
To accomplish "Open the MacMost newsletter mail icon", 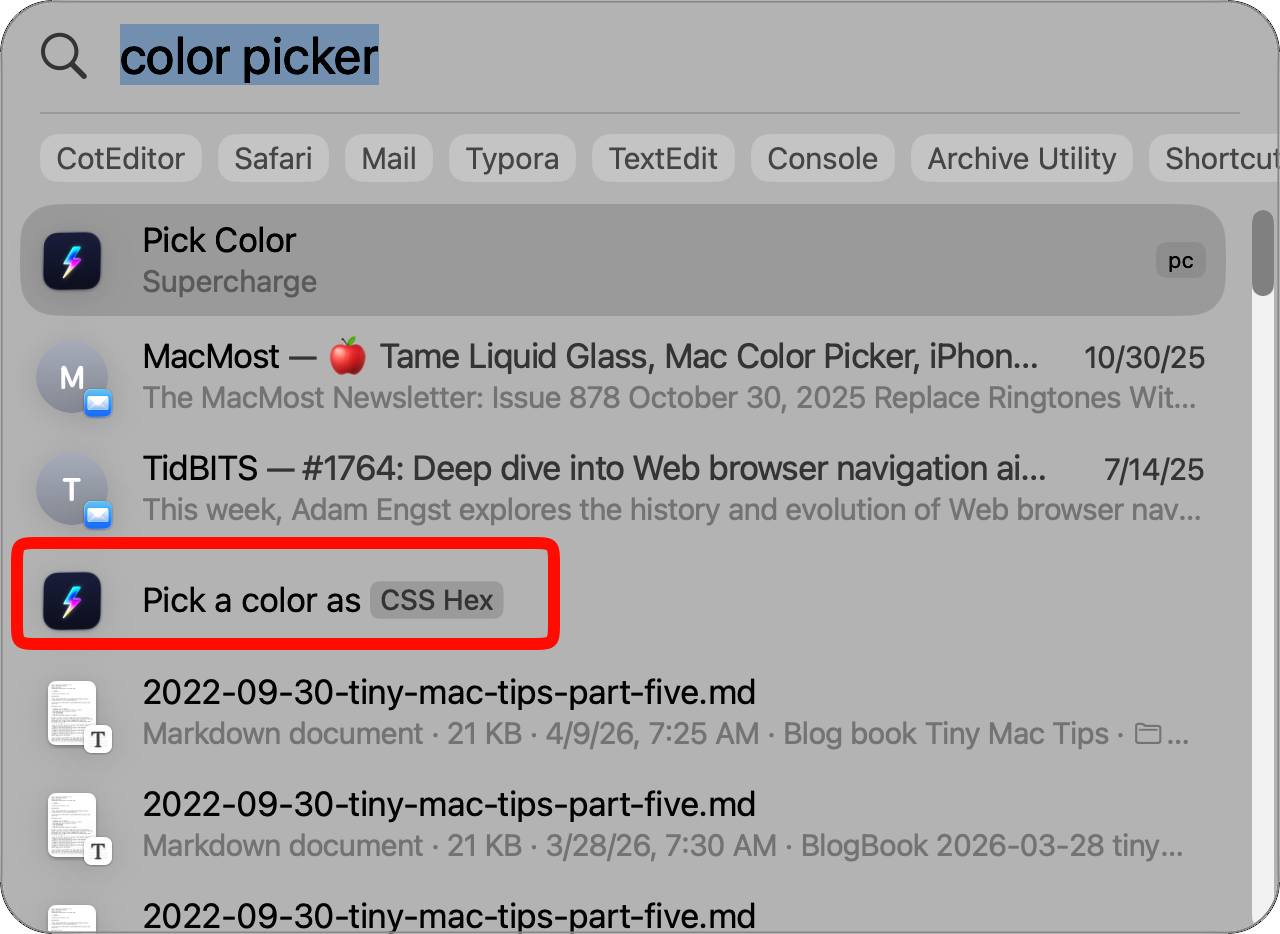I will (x=73, y=377).
